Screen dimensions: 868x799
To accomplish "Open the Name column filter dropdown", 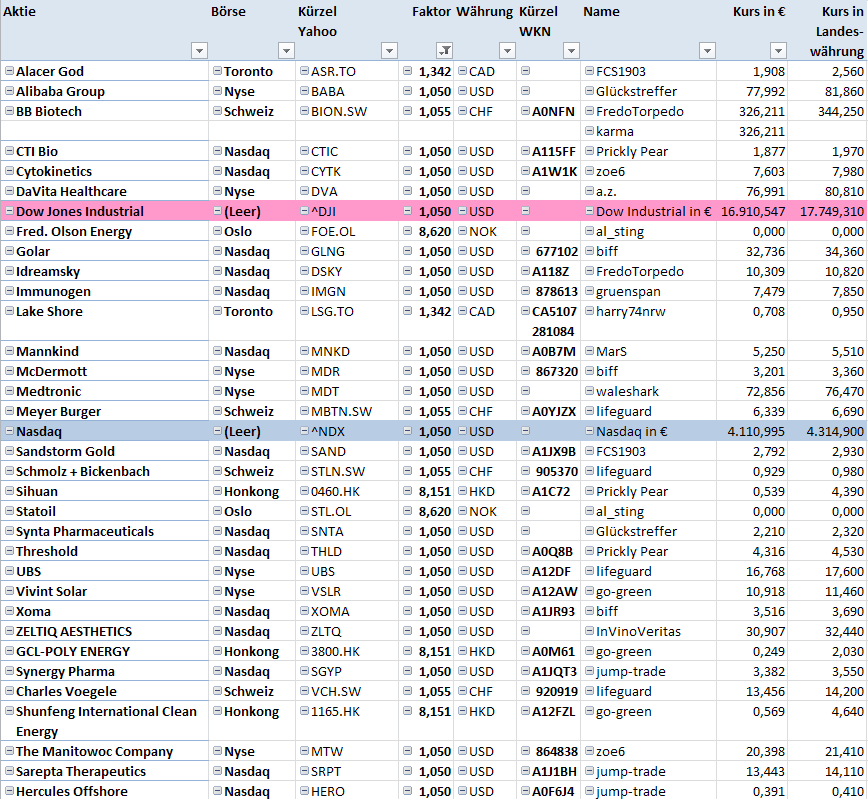I will pos(708,51).
